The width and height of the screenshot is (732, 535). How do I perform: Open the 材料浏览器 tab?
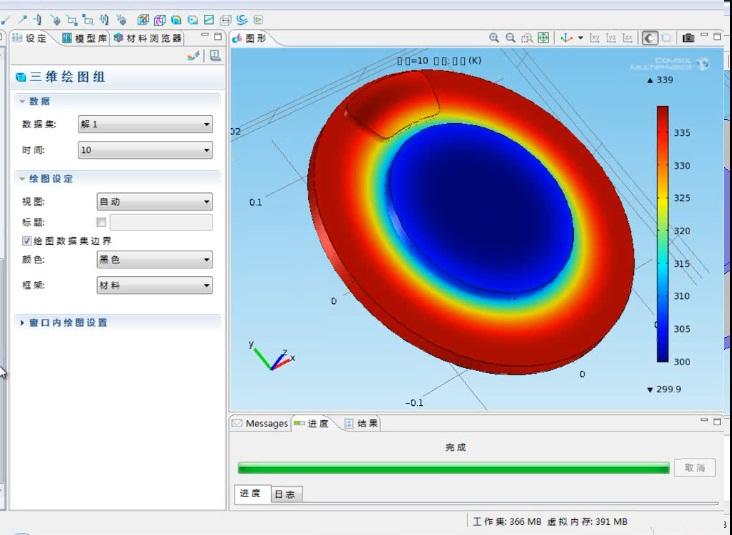pos(148,38)
